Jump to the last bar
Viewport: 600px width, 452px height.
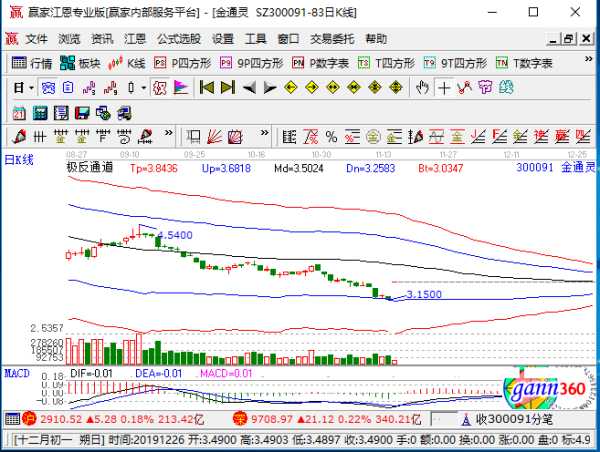pyautogui.click(x=228, y=88)
